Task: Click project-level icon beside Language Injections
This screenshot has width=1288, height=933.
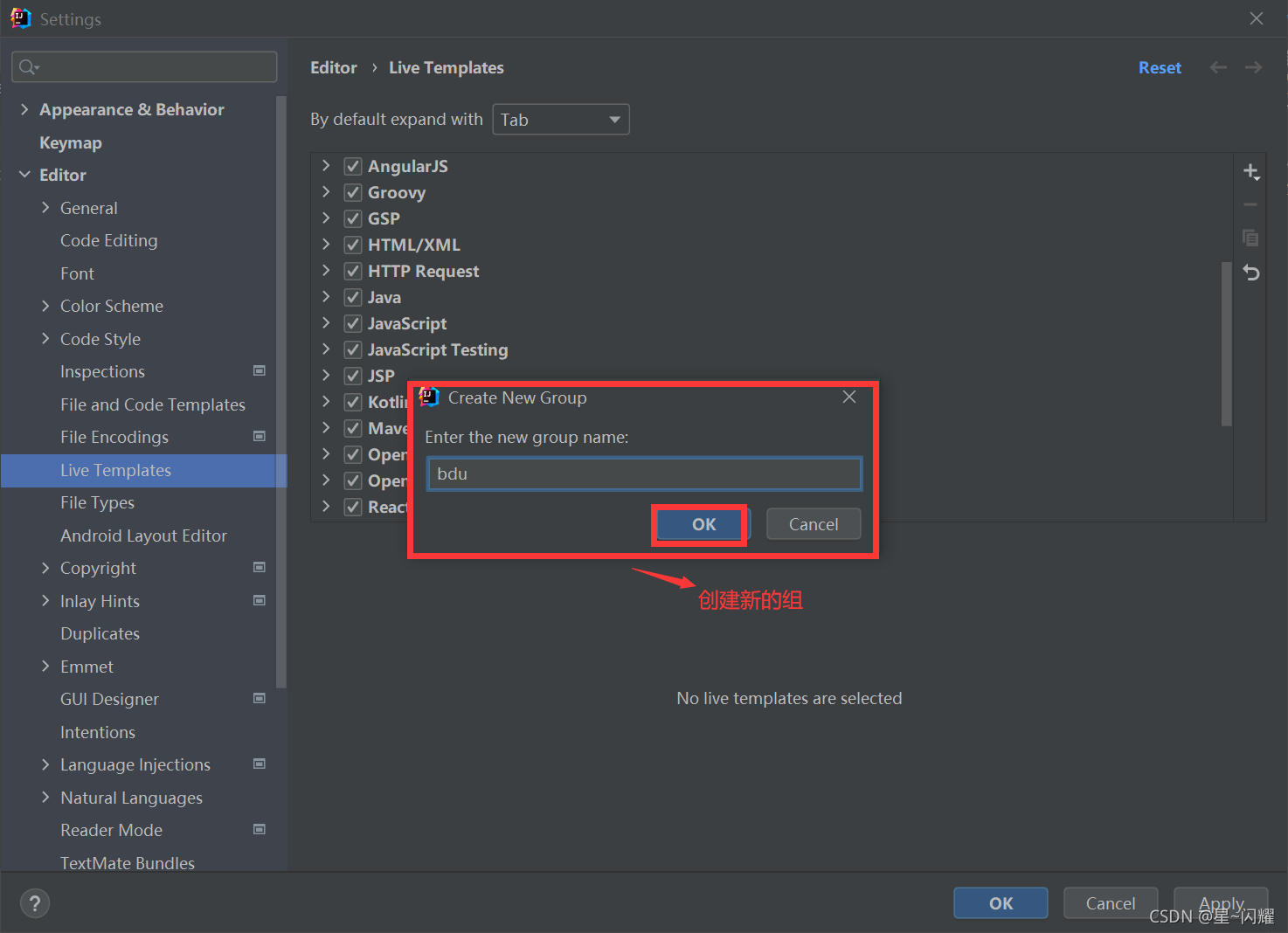Action: tap(260, 764)
